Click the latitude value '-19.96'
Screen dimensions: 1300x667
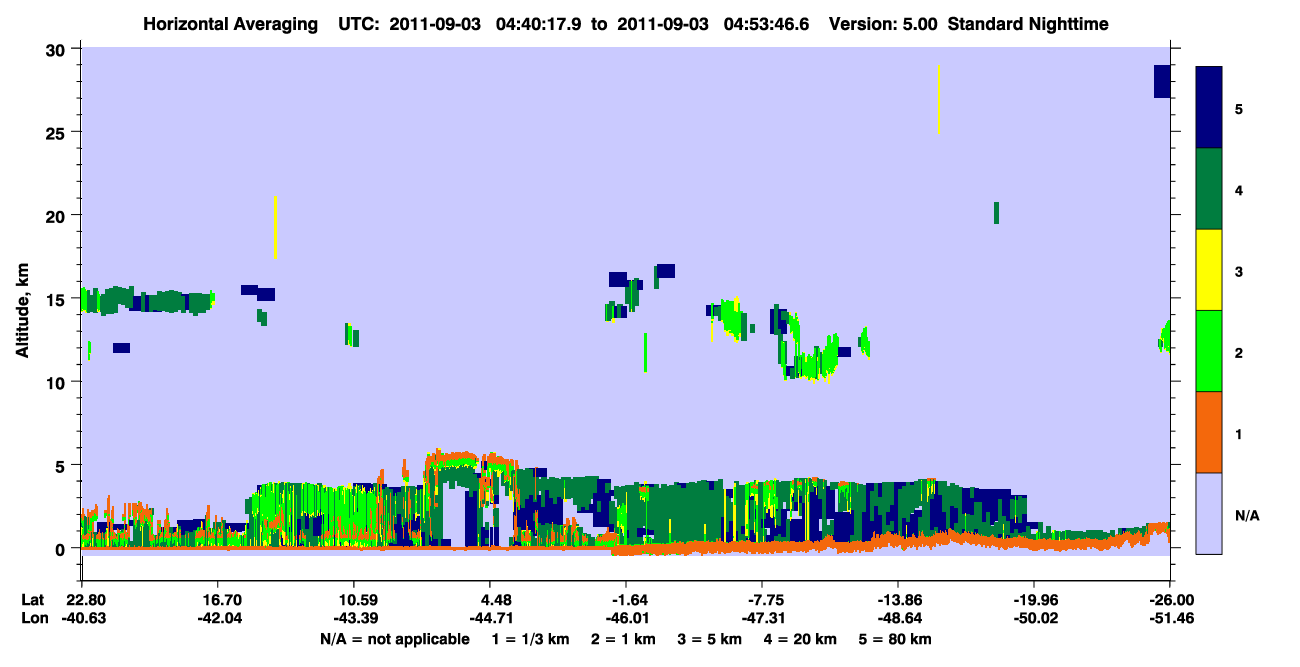(x=1034, y=600)
